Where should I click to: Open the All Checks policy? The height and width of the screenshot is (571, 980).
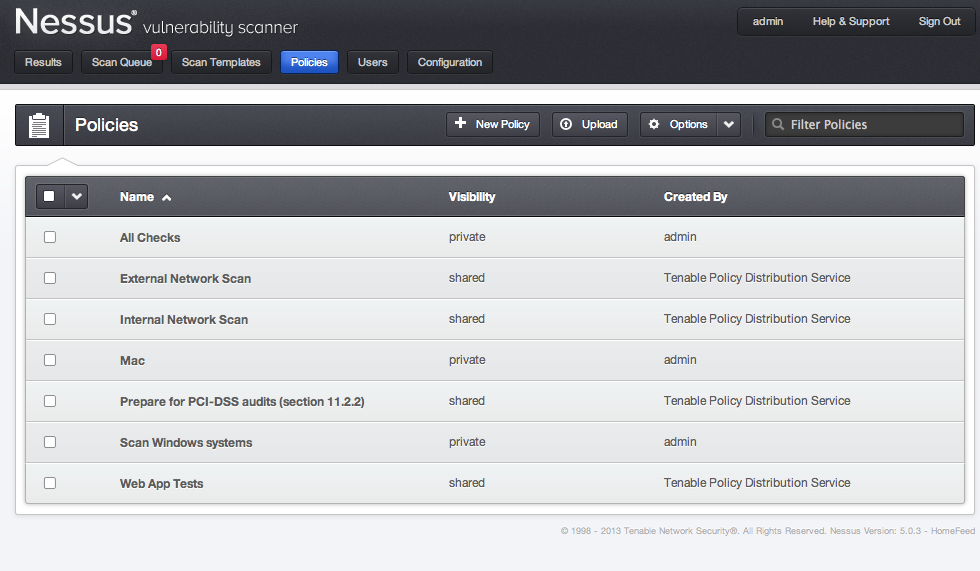pyautogui.click(x=150, y=237)
